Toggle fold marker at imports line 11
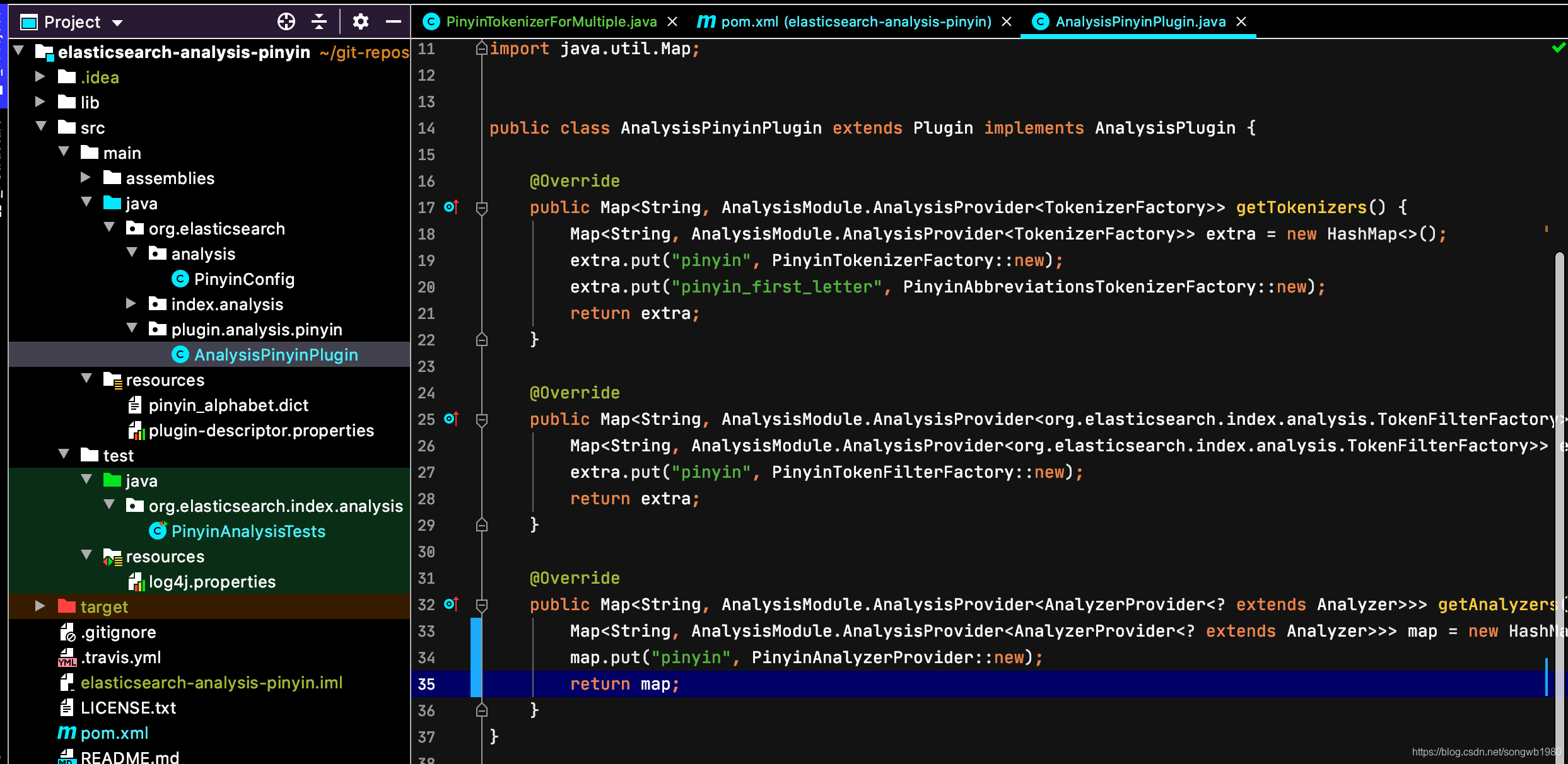This screenshot has height=764, width=1568. click(x=482, y=49)
